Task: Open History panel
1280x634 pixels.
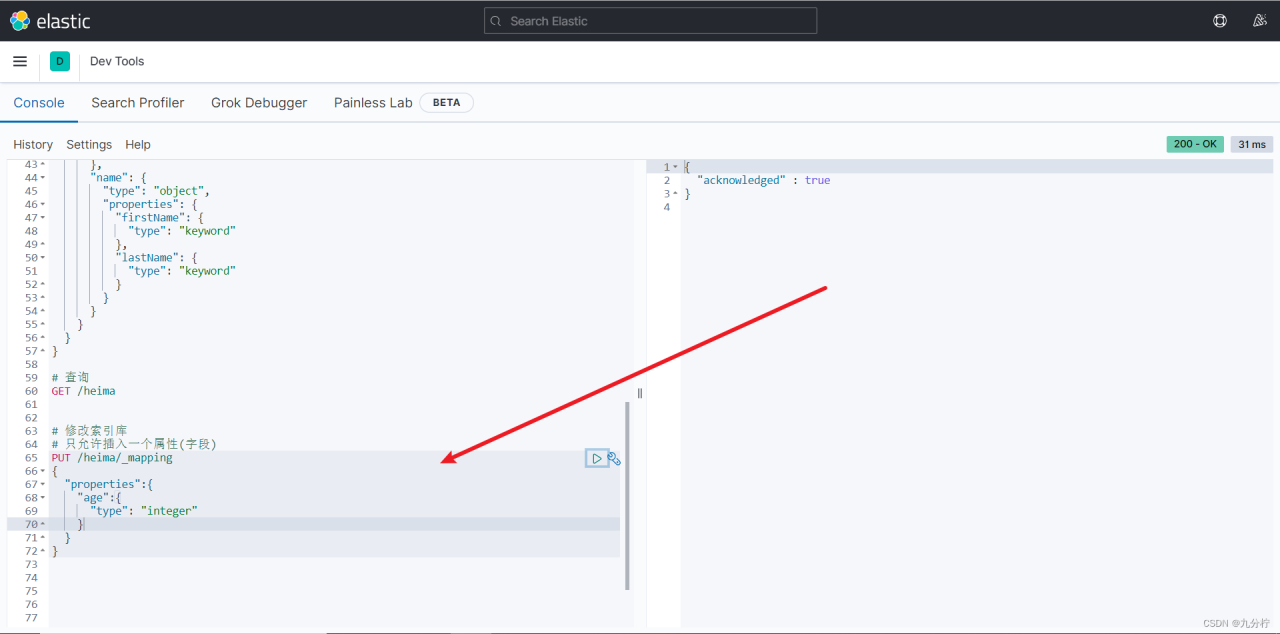Action: click(x=33, y=145)
